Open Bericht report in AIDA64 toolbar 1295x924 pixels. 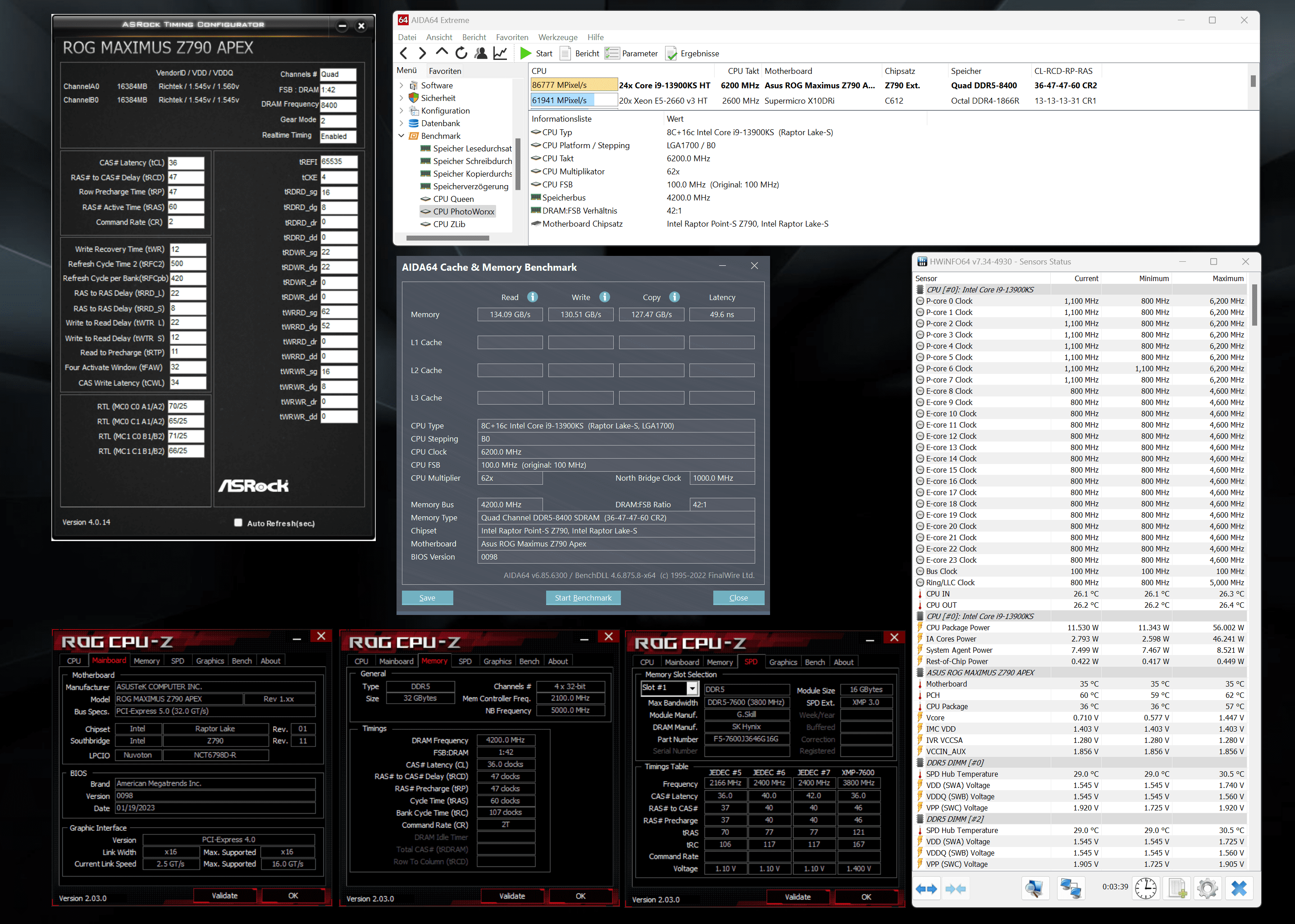pos(579,54)
